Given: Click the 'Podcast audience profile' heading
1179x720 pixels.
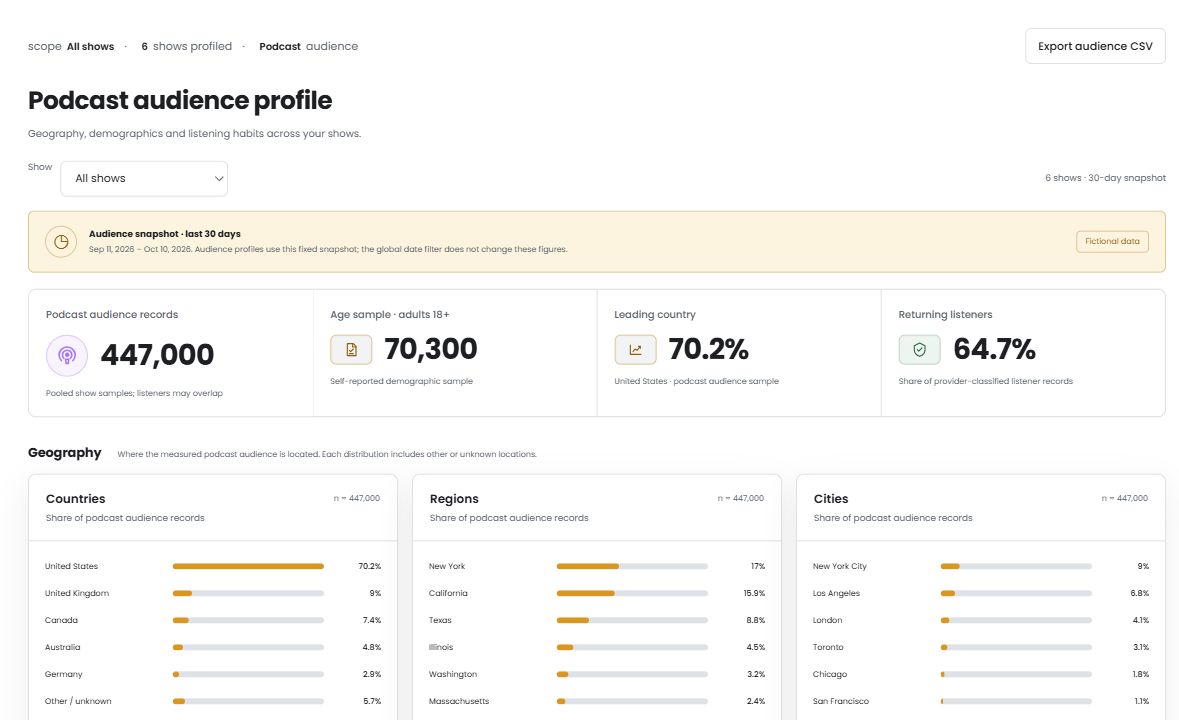Looking at the screenshot, I should [180, 100].
